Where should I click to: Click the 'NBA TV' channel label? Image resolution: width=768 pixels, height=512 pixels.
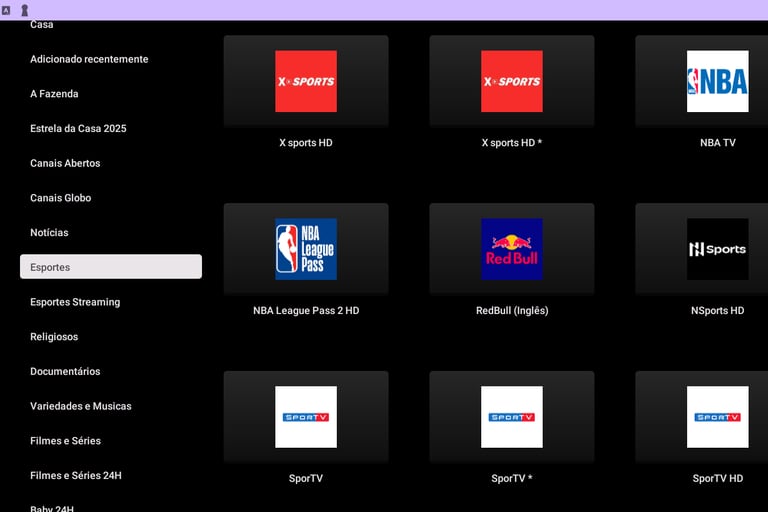pyautogui.click(x=718, y=143)
